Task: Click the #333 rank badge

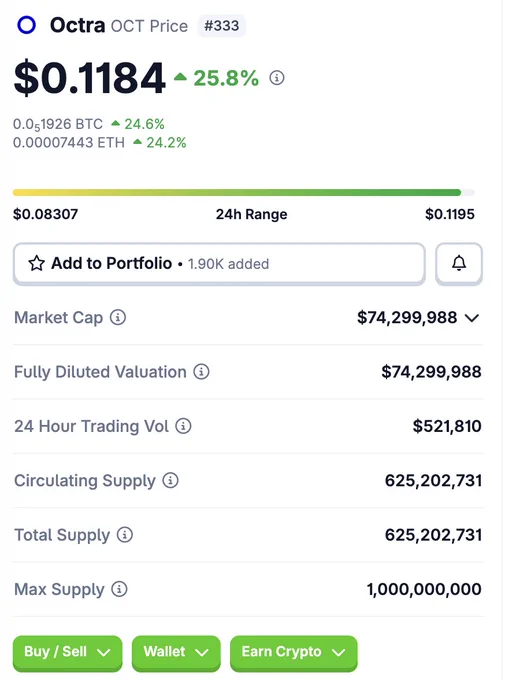Action: [221, 26]
